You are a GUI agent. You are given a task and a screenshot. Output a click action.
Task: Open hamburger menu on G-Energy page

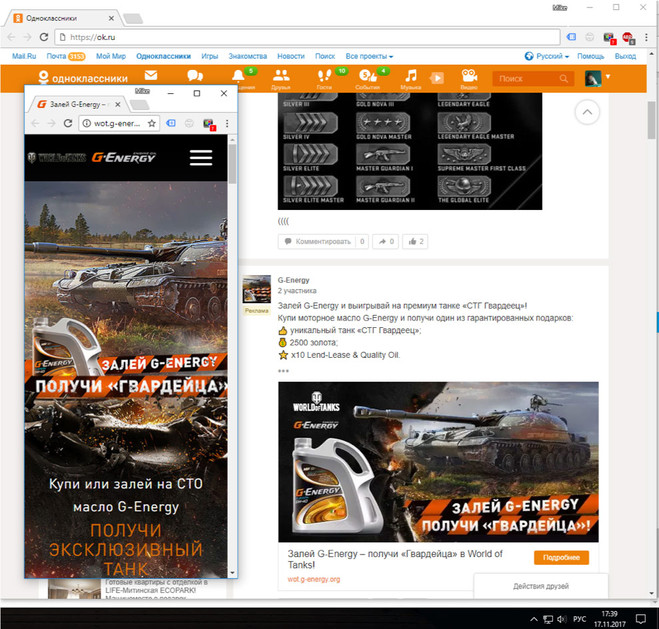[x=201, y=158]
